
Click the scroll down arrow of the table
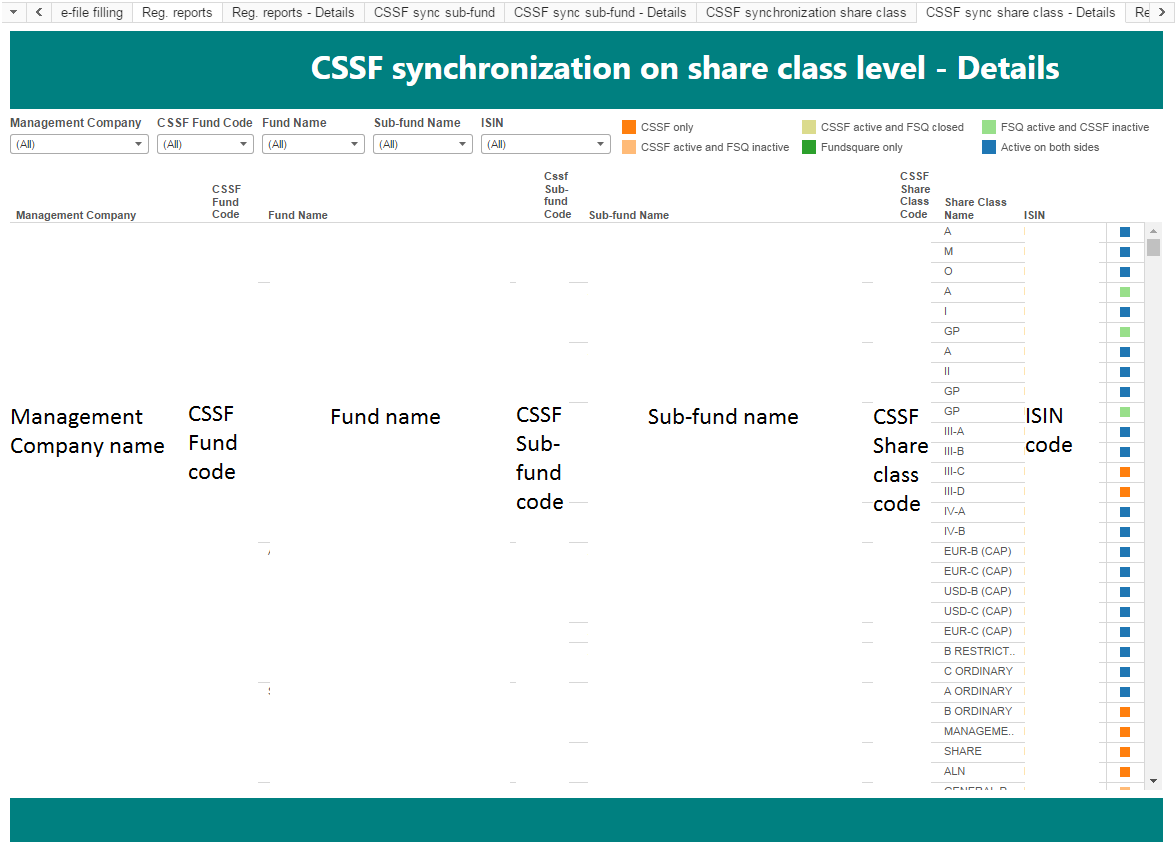pyautogui.click(x=1153, y=780)
